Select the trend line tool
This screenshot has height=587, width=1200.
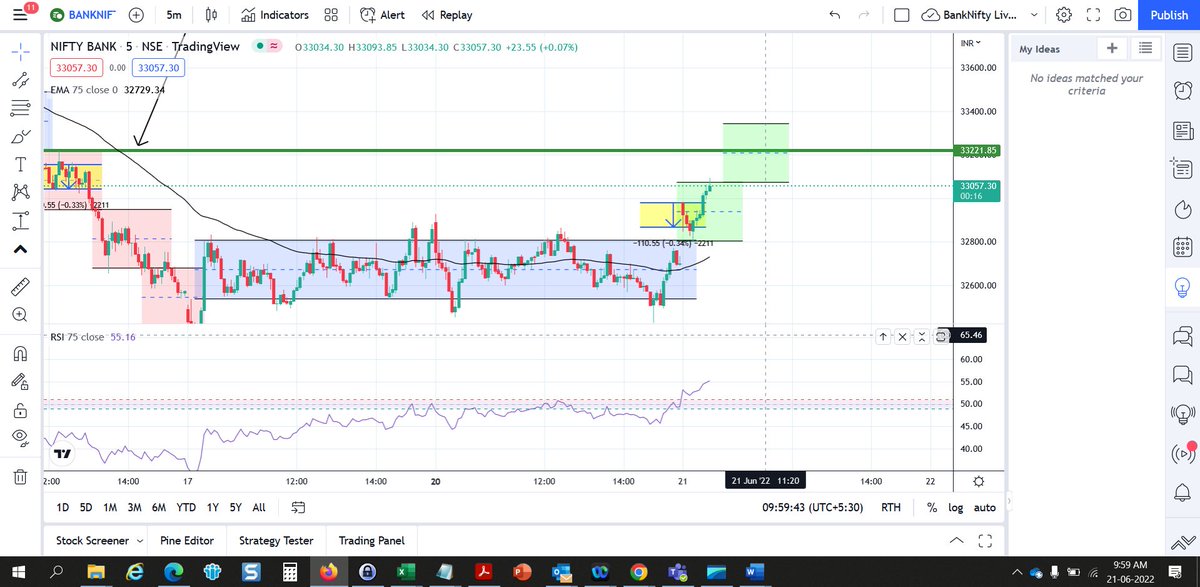tap(20, 80)
